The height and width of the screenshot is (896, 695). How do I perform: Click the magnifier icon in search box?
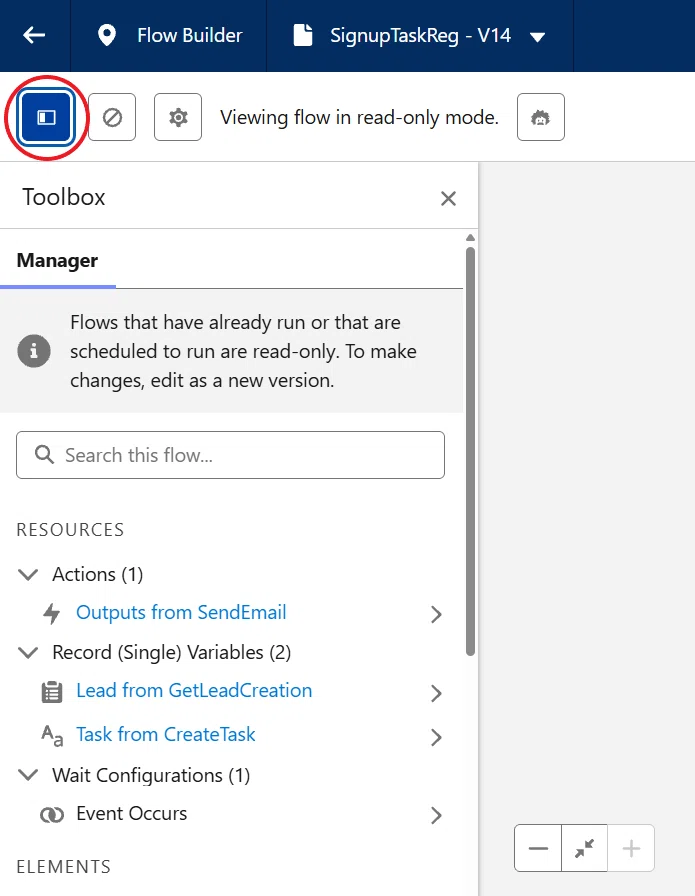tap(44, 455)
